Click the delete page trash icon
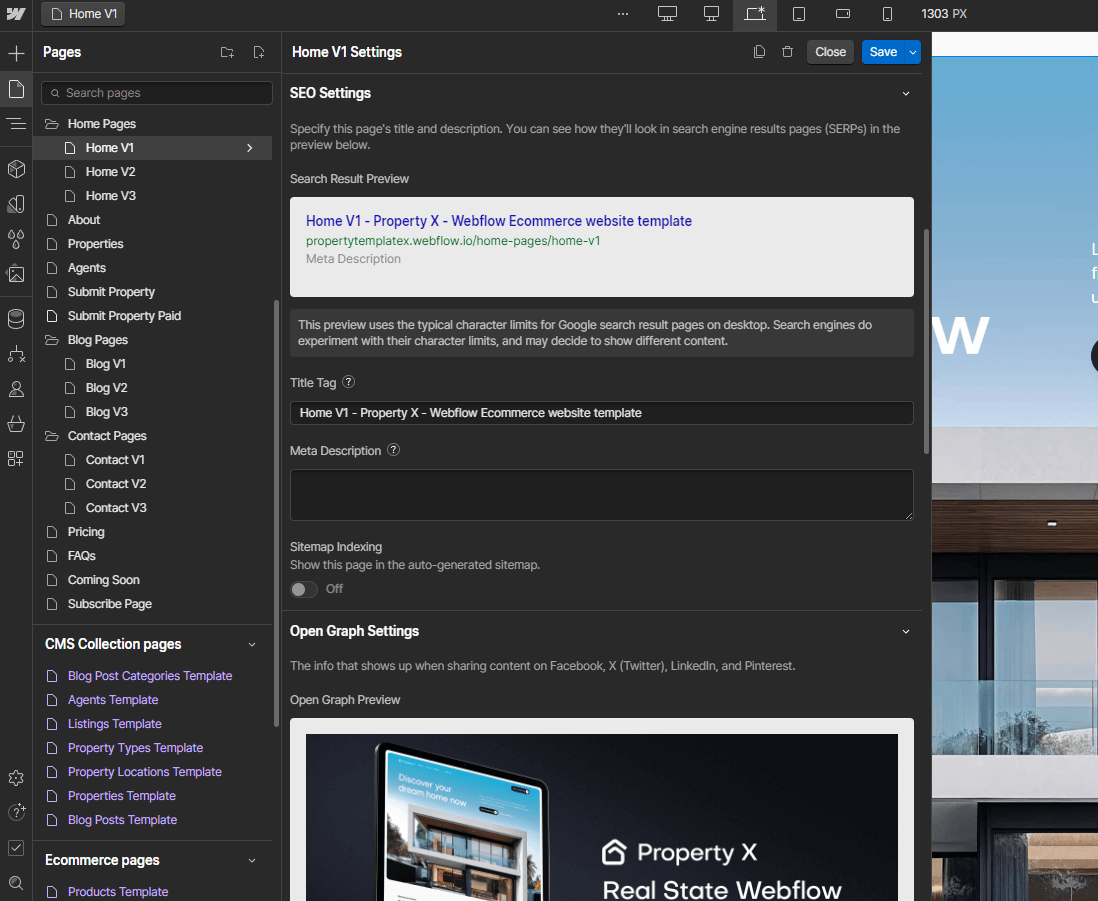The height and width of the screenshot is (901, 1098). (787, 51)
